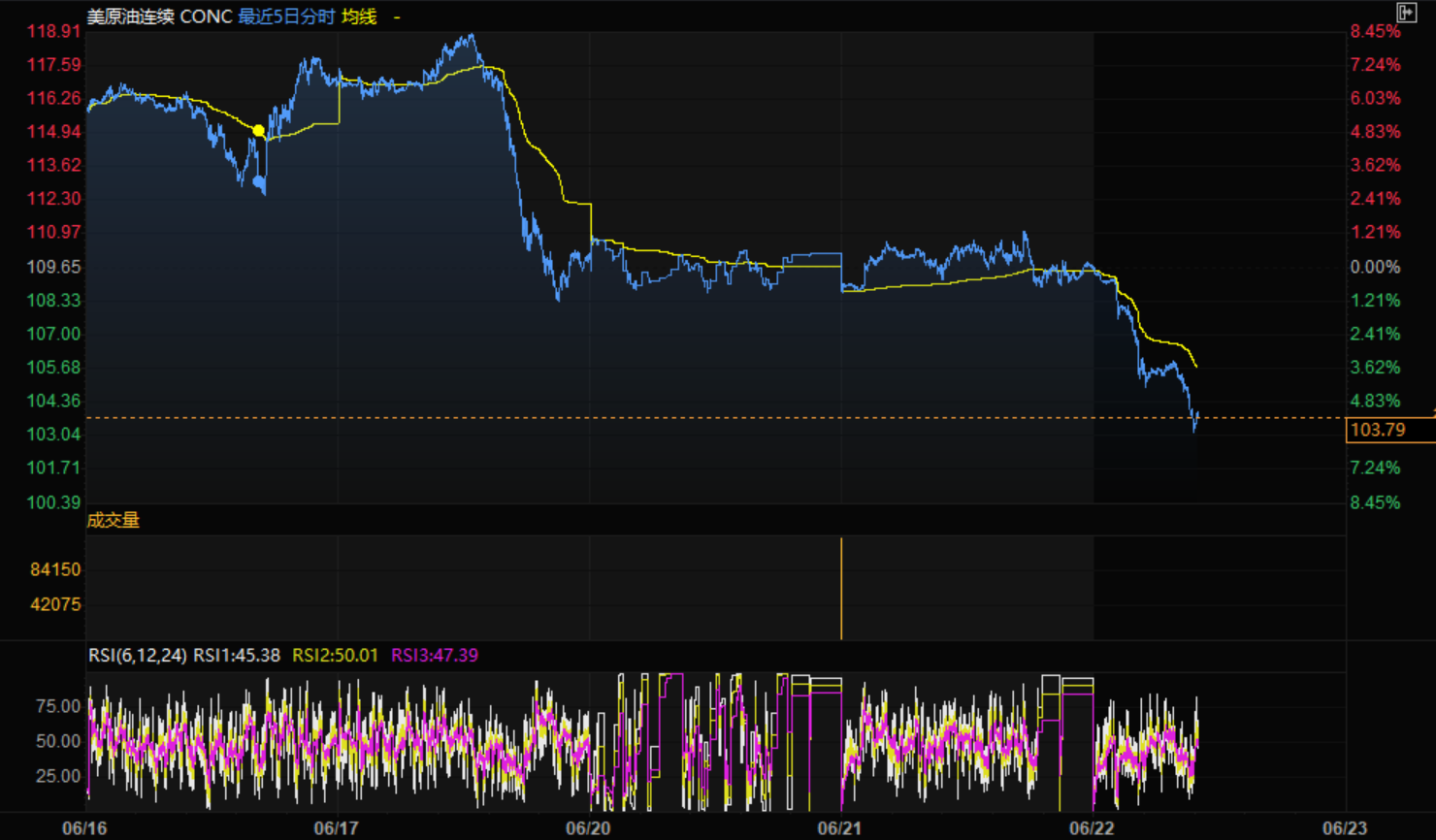Select the 最近5日分时 period label

[x=286, y=16]
